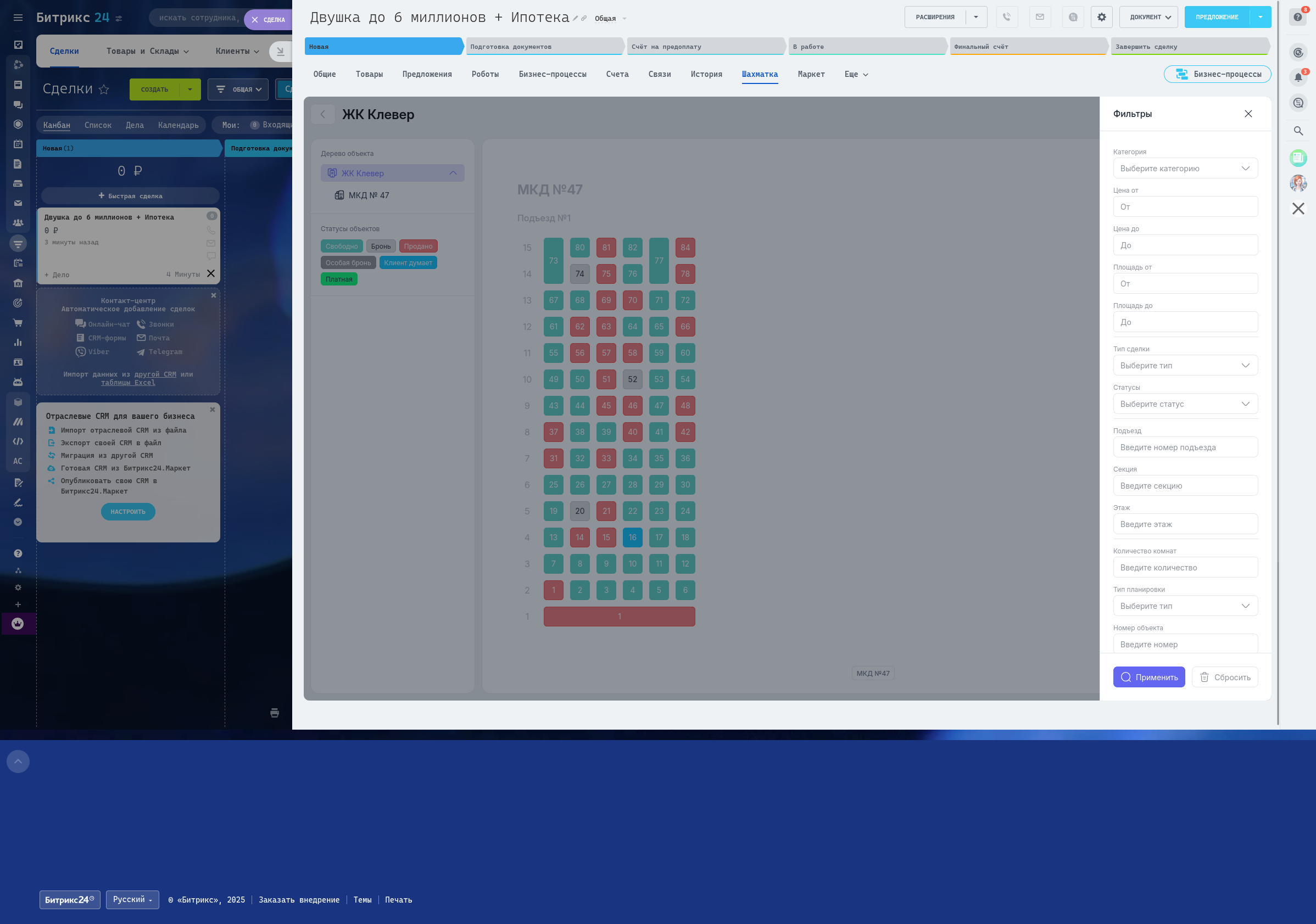Click the phone call icon in deal header
The height and width of the screenshot is (924, 1316).
[1006, 17]
